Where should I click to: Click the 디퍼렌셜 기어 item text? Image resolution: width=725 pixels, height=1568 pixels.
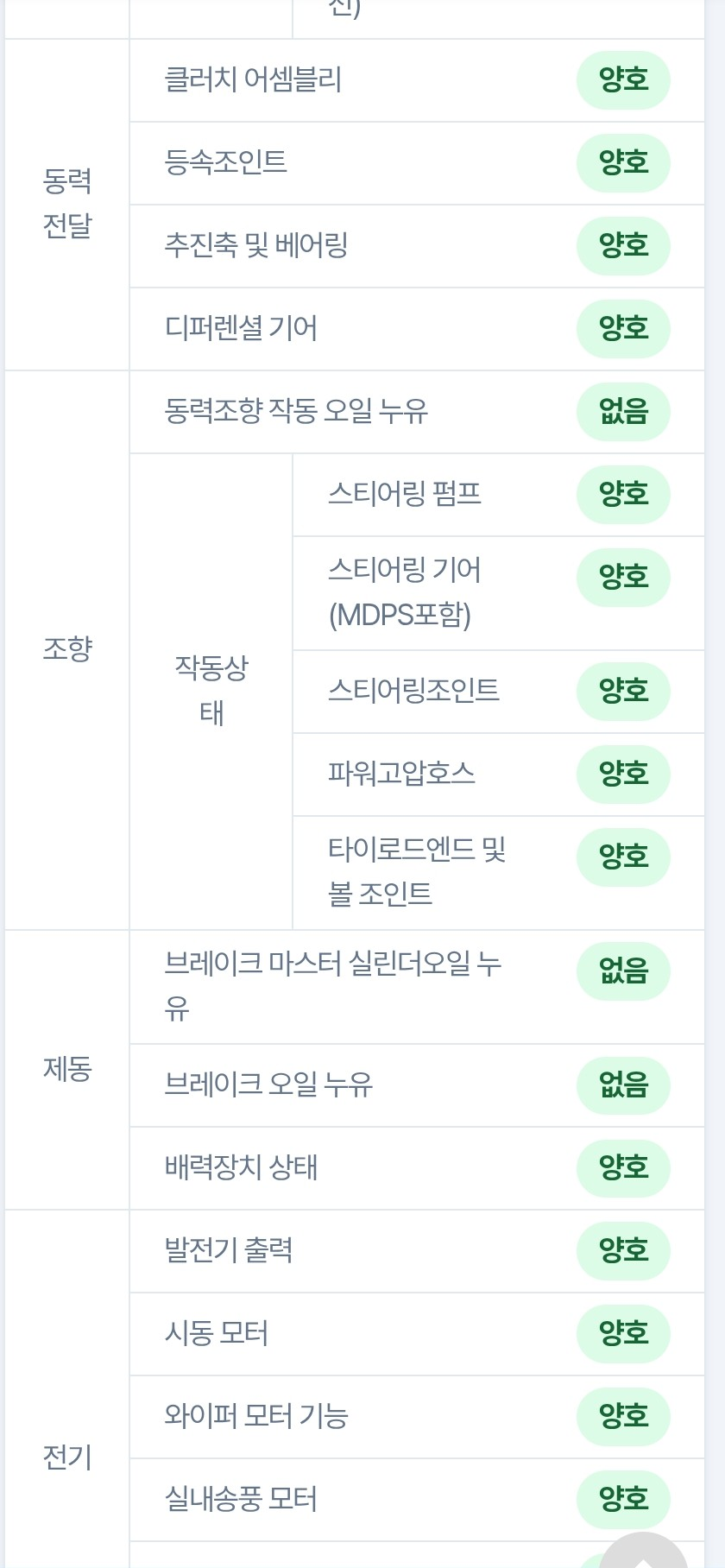pos(241,328)
